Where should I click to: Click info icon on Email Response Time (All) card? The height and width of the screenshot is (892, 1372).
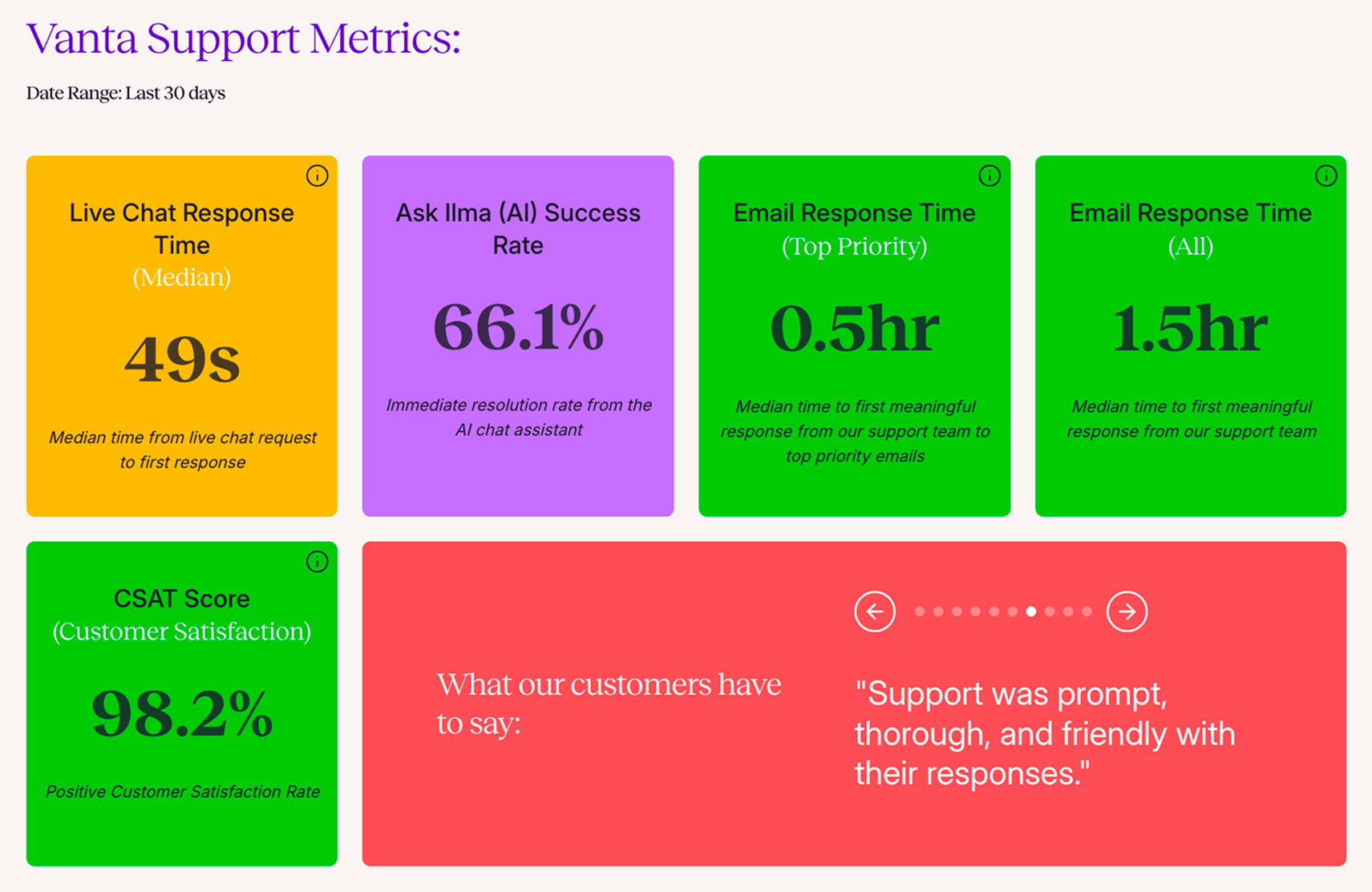click(1326, 176)
